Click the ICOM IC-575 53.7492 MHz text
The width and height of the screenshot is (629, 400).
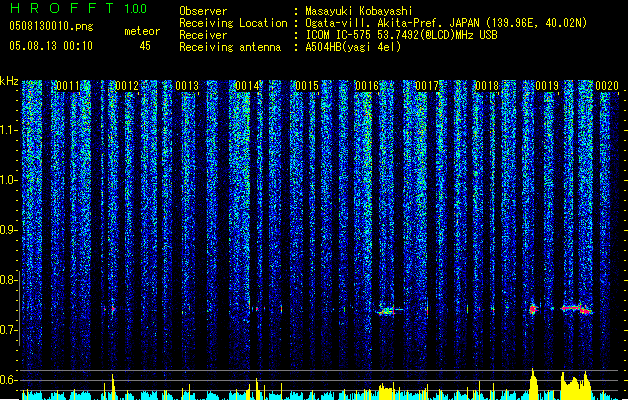(401, 35)
